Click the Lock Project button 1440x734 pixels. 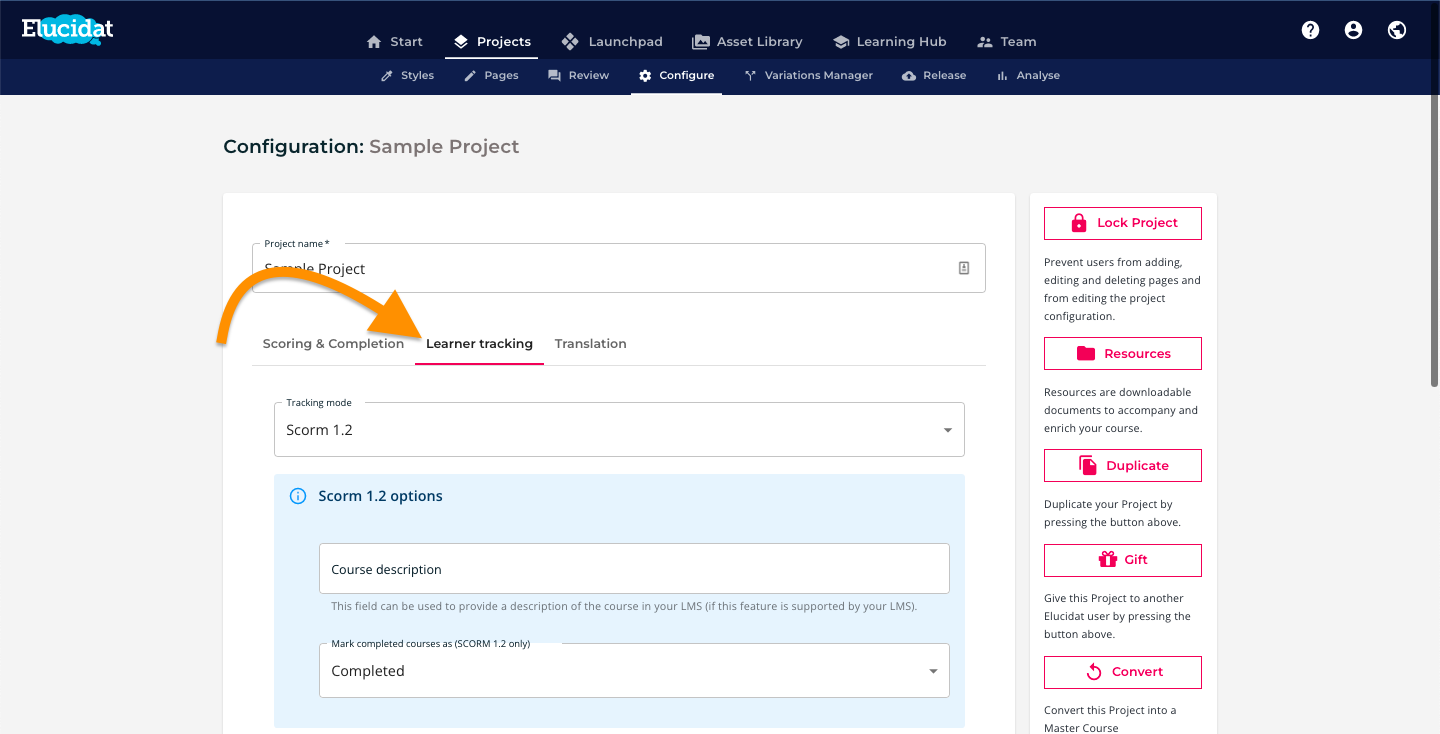coord(1123,223)
